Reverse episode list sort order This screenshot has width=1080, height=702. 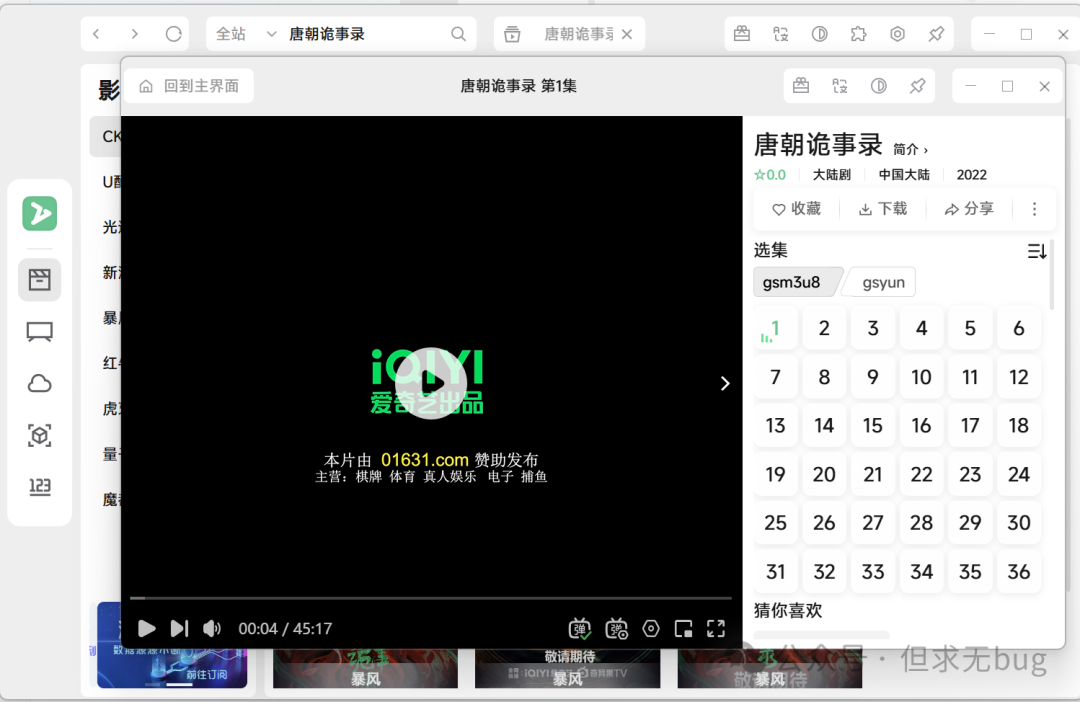[1037, 251]
